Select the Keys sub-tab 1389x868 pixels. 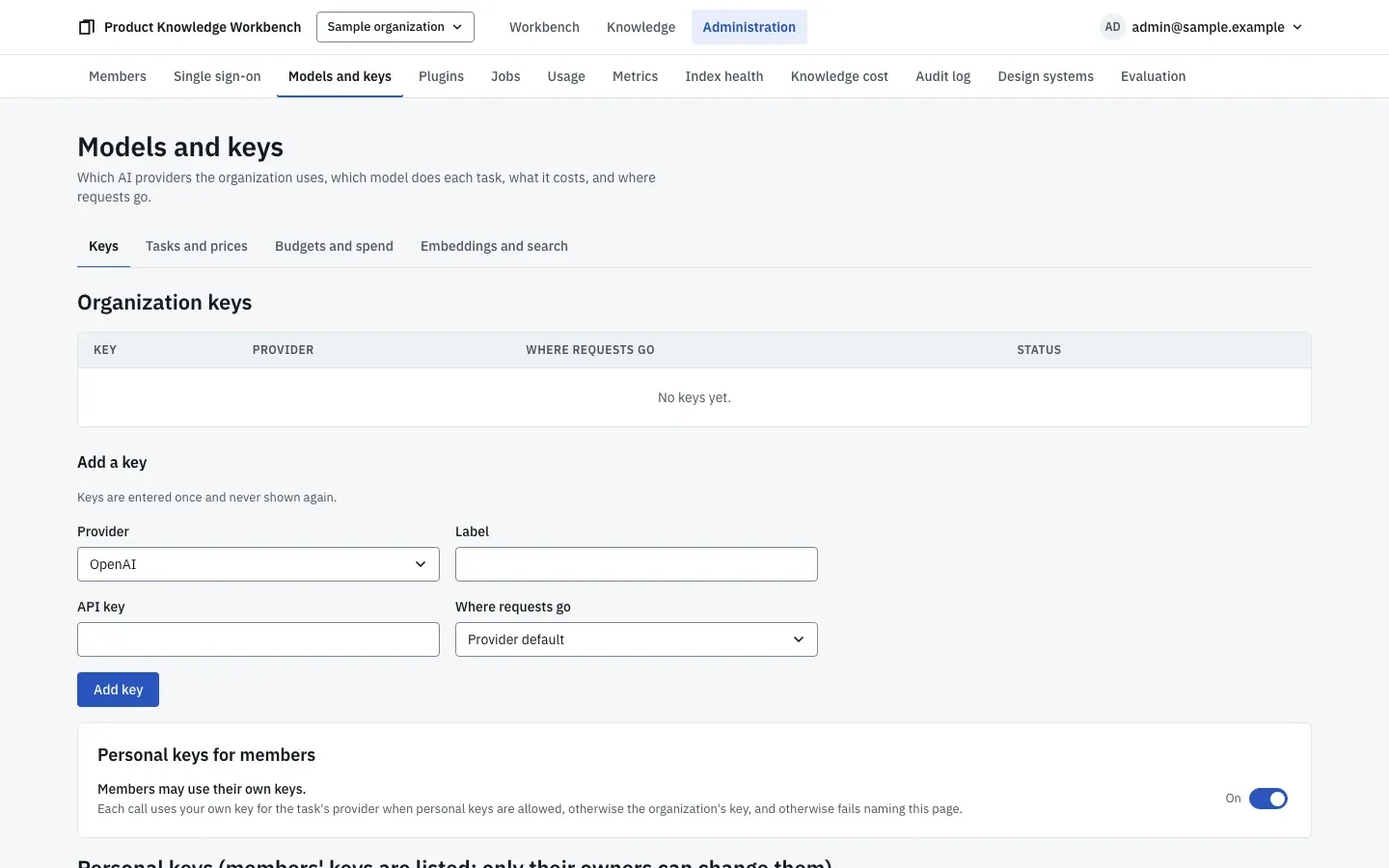103,246
